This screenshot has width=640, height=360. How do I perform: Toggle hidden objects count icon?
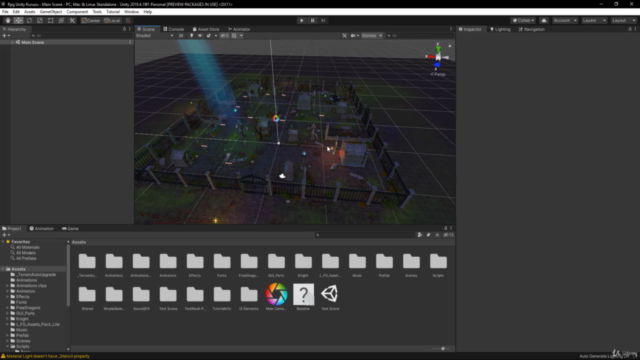coord(224,36)
